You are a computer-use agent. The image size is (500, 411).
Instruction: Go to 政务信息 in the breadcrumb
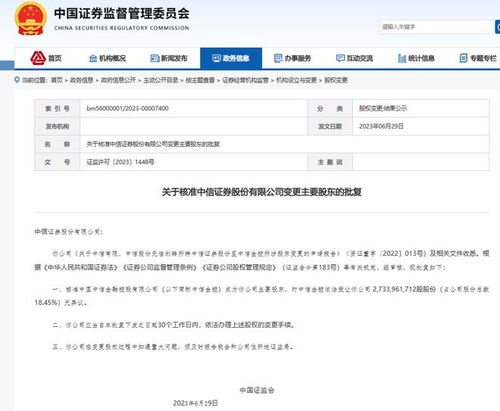[82, 80]
